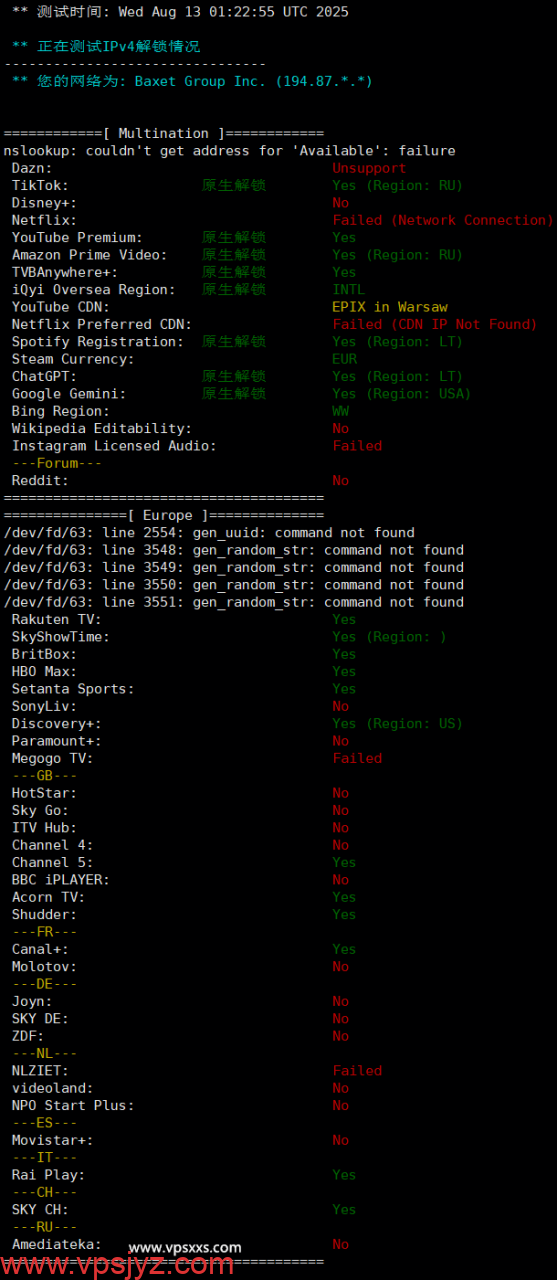Viewport: 557px width, 1280px height.
Task: Click the 'ChatGPT:' label
Action: click(x=44, y=376)
